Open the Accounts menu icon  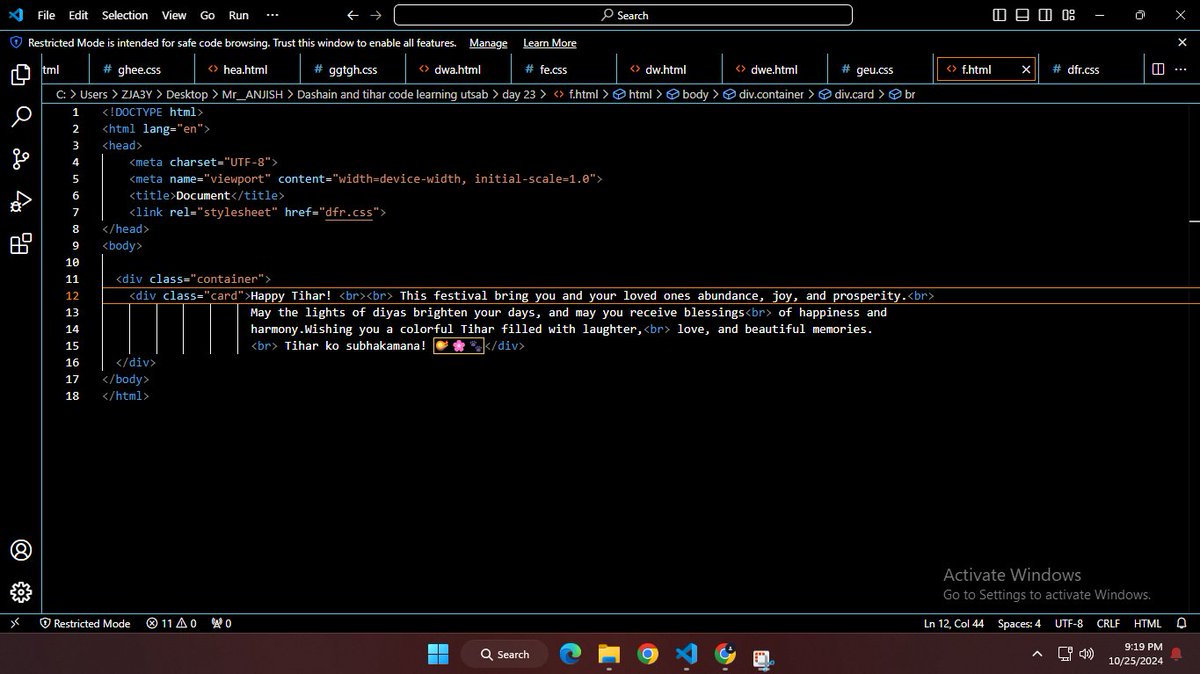point(20,550)
